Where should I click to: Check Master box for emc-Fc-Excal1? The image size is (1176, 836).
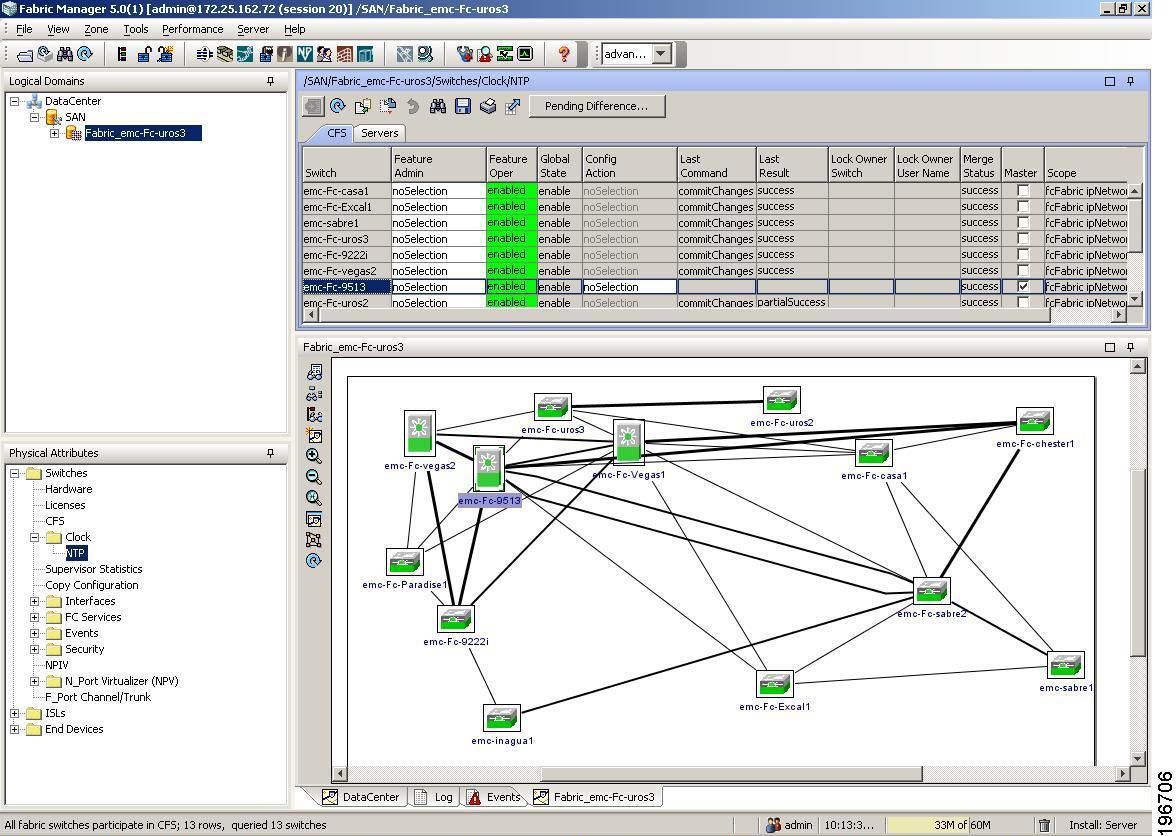1023,207
